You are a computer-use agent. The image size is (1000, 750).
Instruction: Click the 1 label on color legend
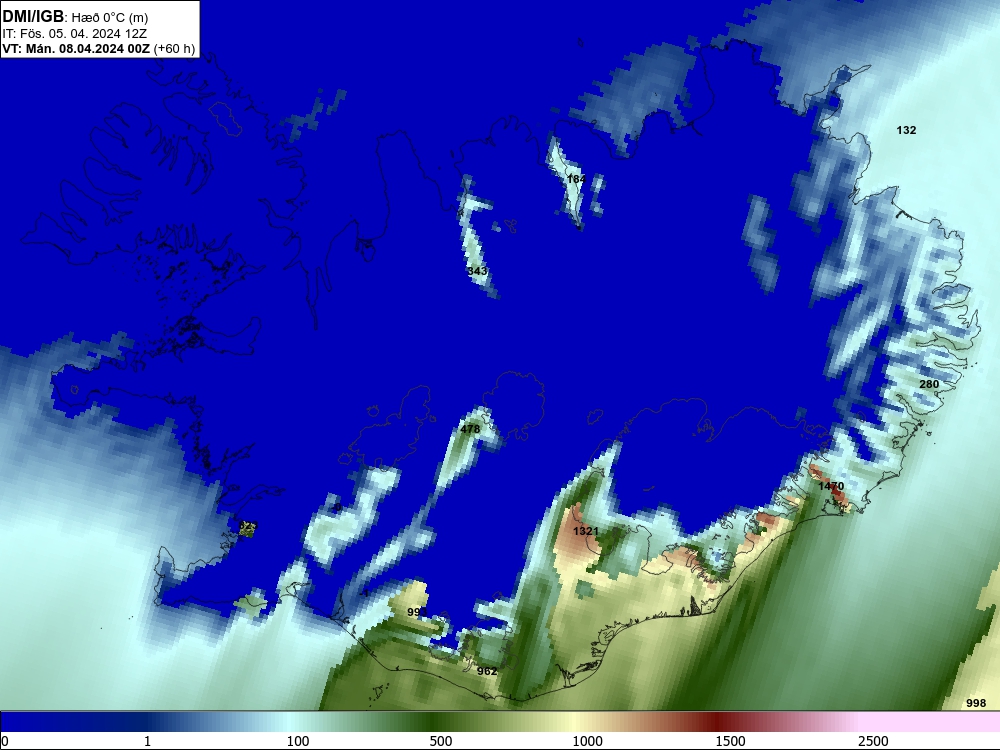(147, 741)
